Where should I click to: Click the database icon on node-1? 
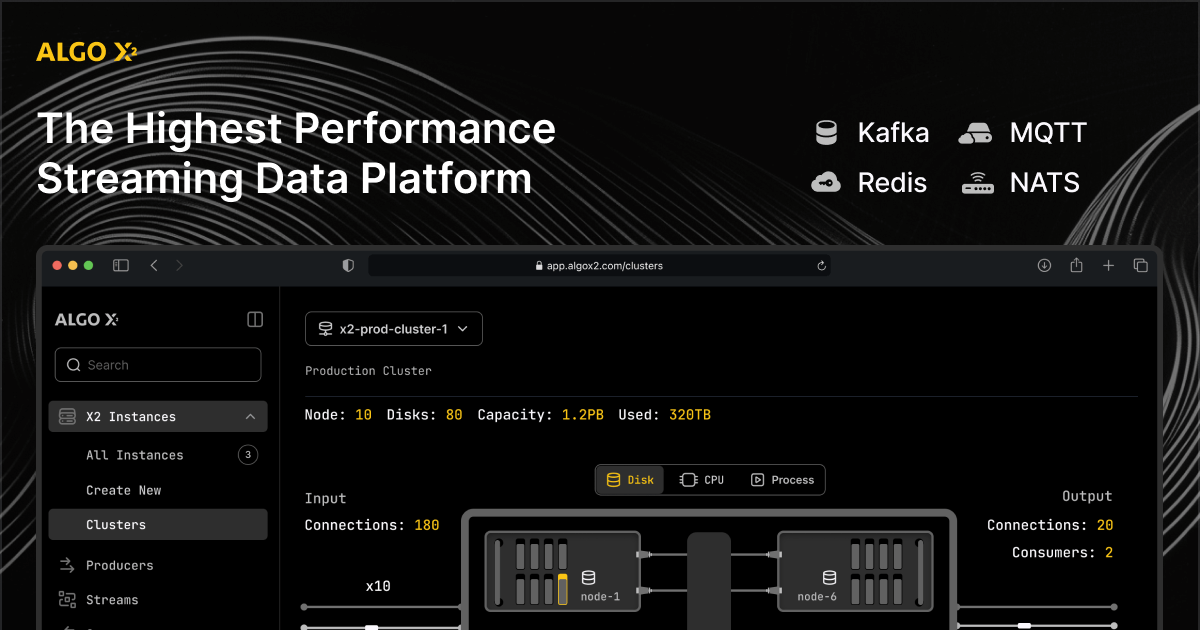click(x=589, y=577)
